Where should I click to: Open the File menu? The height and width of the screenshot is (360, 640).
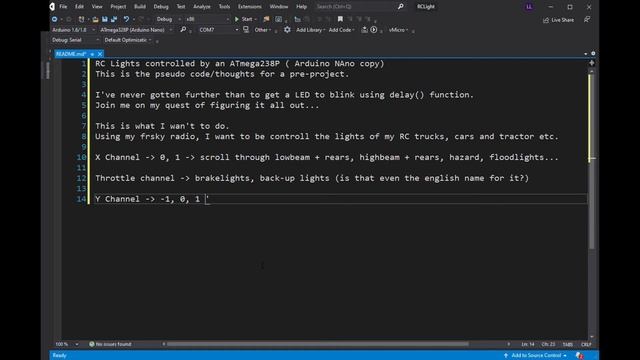(63, 7)
